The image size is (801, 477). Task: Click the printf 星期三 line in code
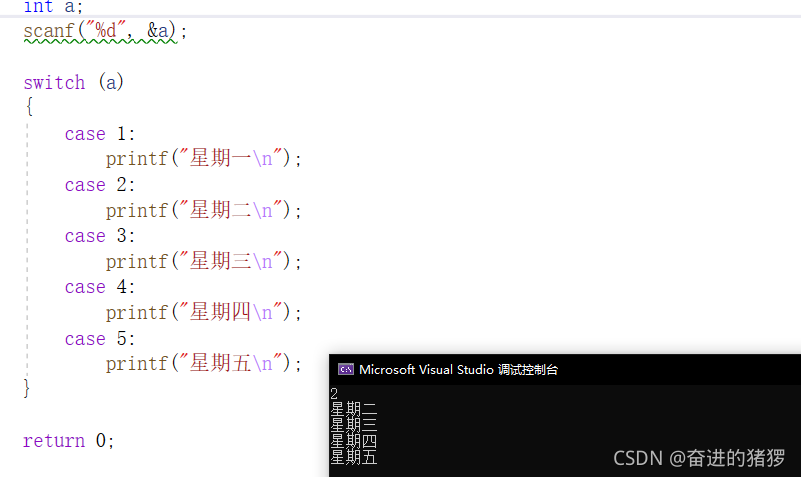[x=204, y=261]
